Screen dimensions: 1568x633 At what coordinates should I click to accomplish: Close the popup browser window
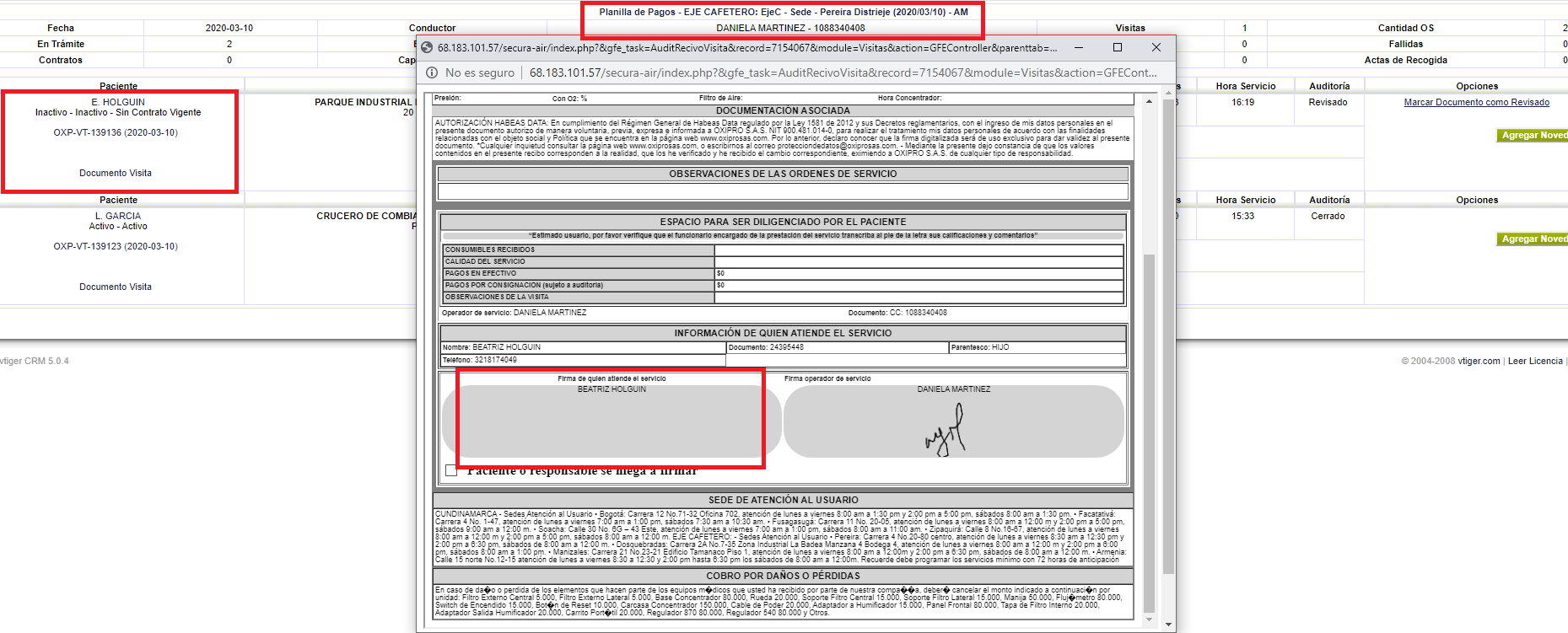pos(1156,48)
